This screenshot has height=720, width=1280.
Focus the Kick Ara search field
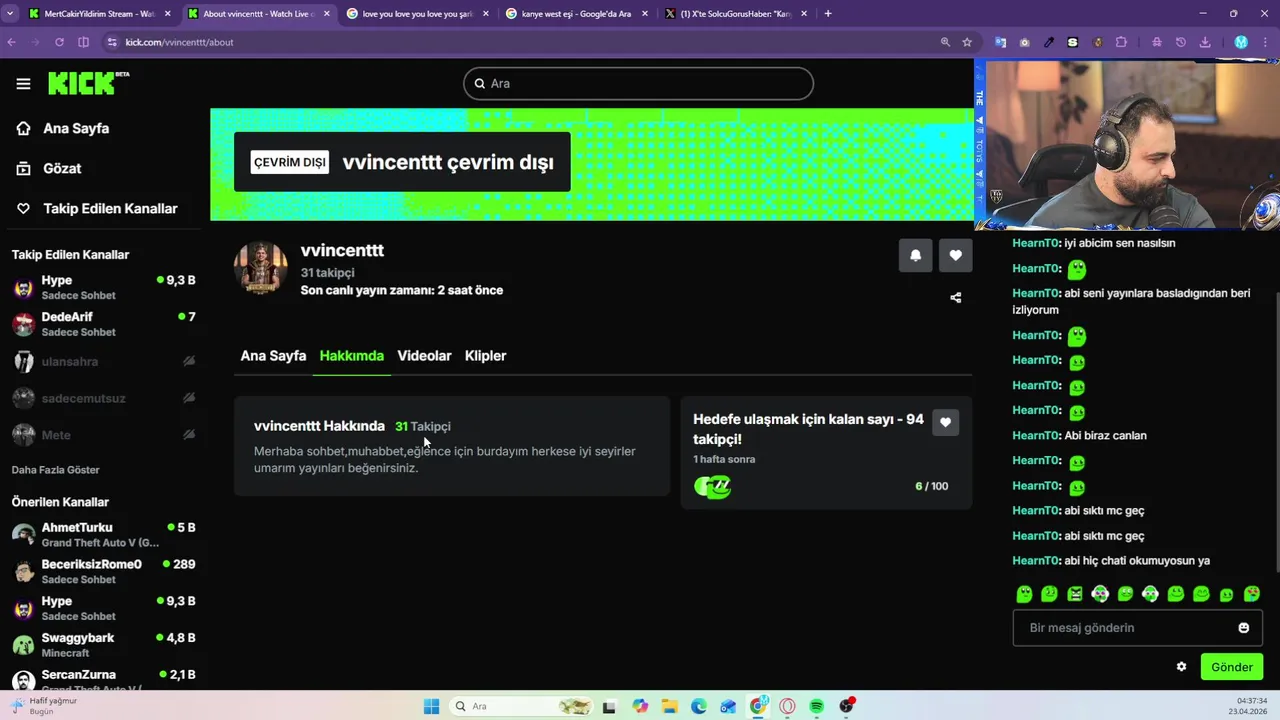click(x=638, y=84)
